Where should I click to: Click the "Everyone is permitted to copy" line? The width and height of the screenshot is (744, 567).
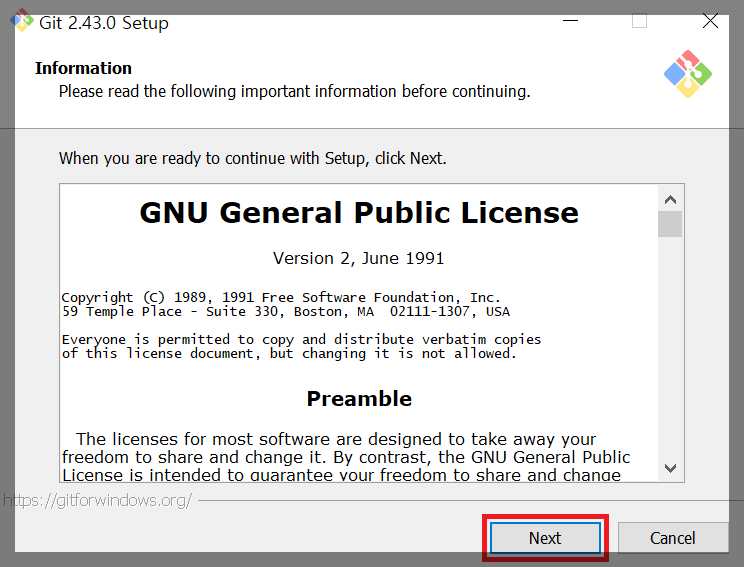(301, 340)
